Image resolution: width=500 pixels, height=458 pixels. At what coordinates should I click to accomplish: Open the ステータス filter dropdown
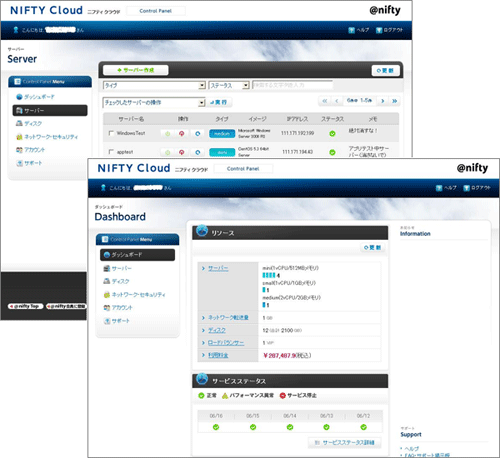pyautogui.click(x=229, y=86)
